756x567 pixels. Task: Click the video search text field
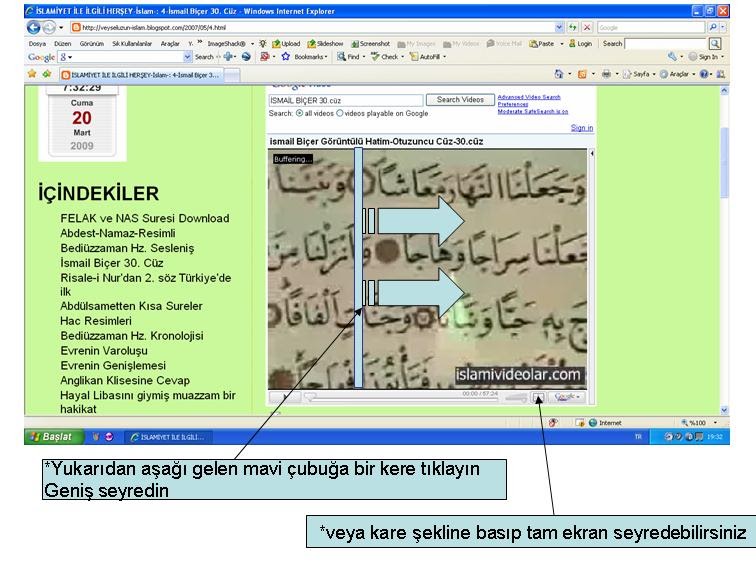(x=346, y=100)
